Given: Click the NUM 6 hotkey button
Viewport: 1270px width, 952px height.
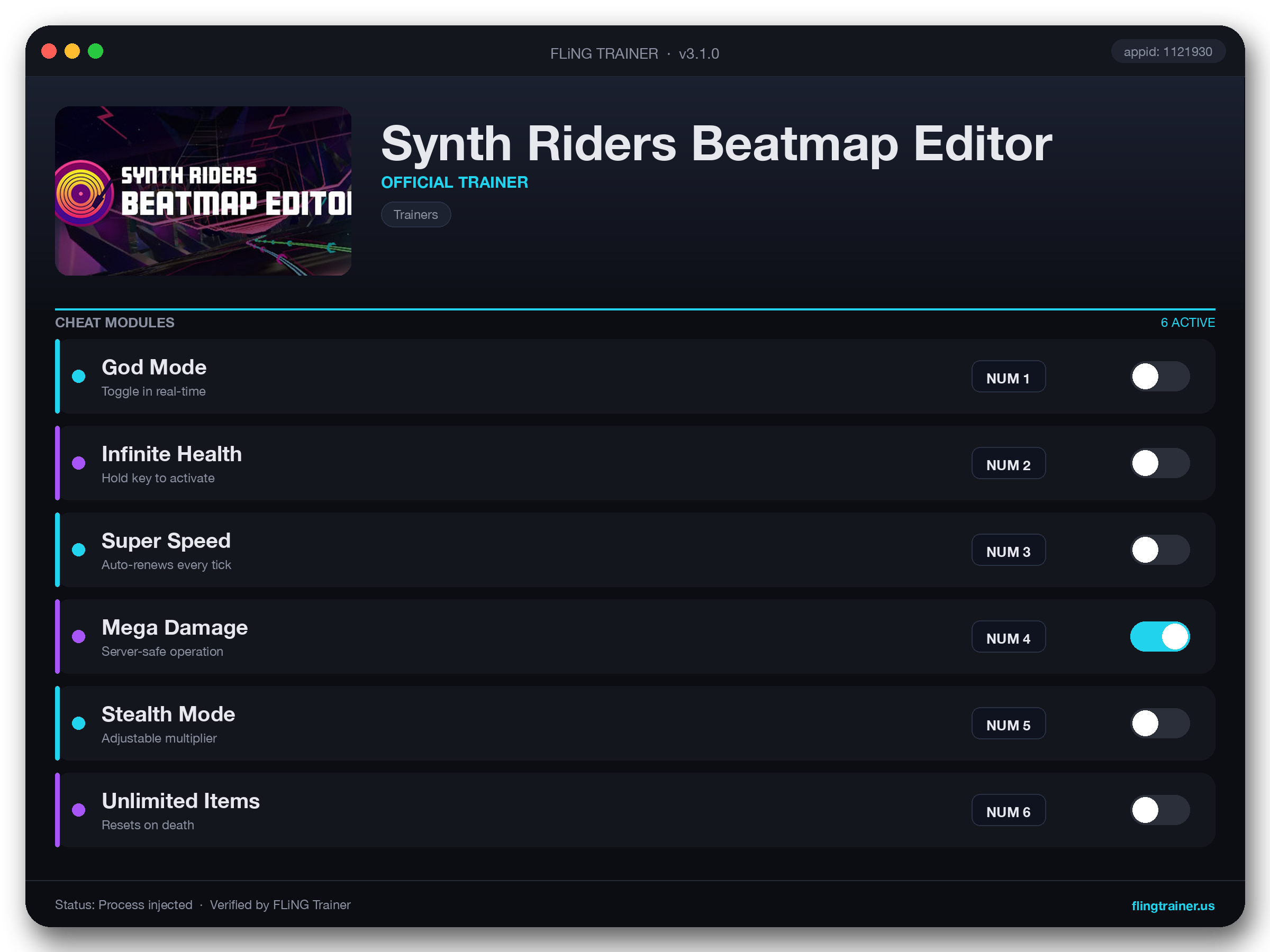Looking at the screenshot, I should point(1008,810).
